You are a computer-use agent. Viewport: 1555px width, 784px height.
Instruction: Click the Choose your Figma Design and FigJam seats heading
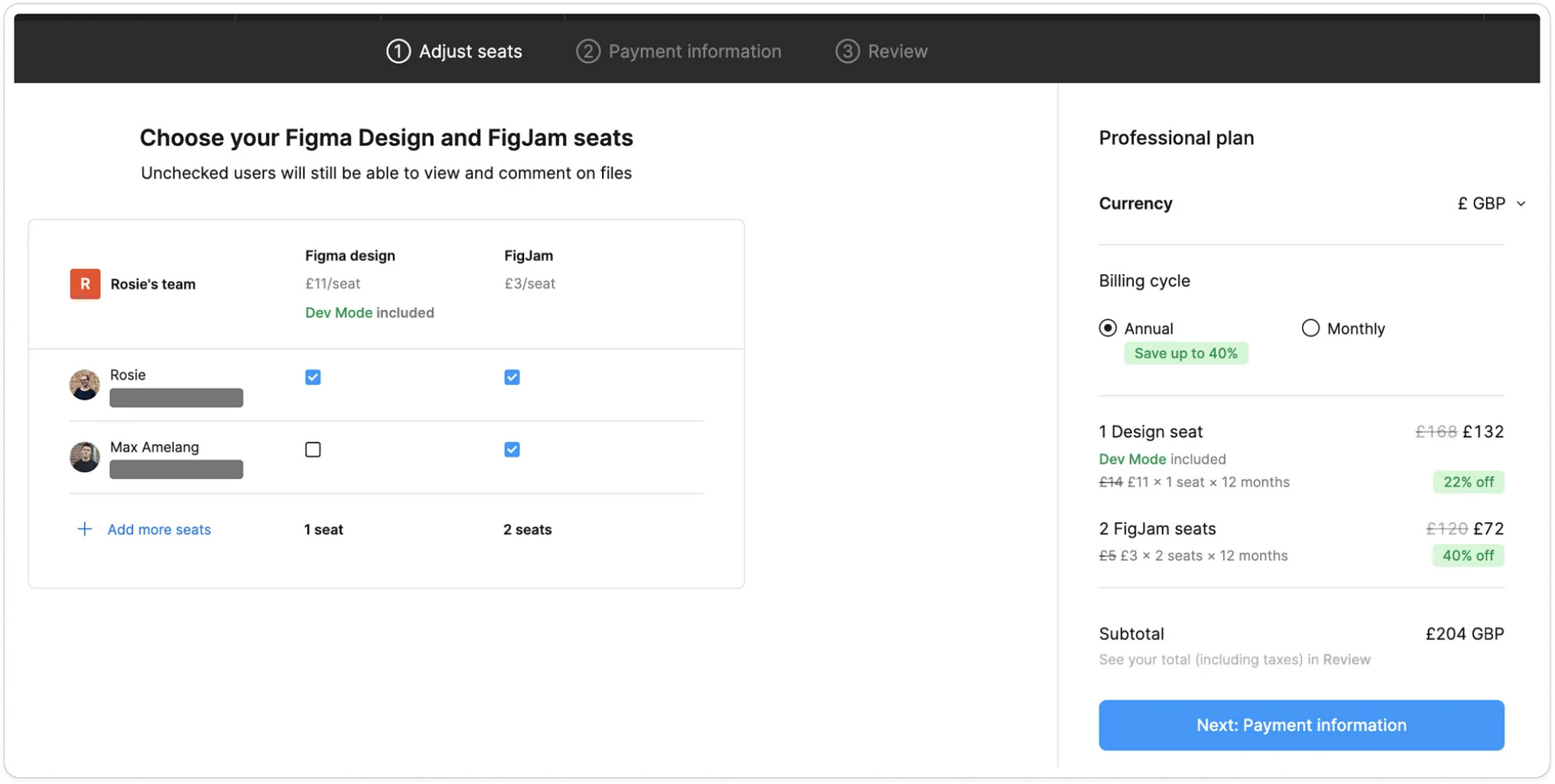pos(386,138)
